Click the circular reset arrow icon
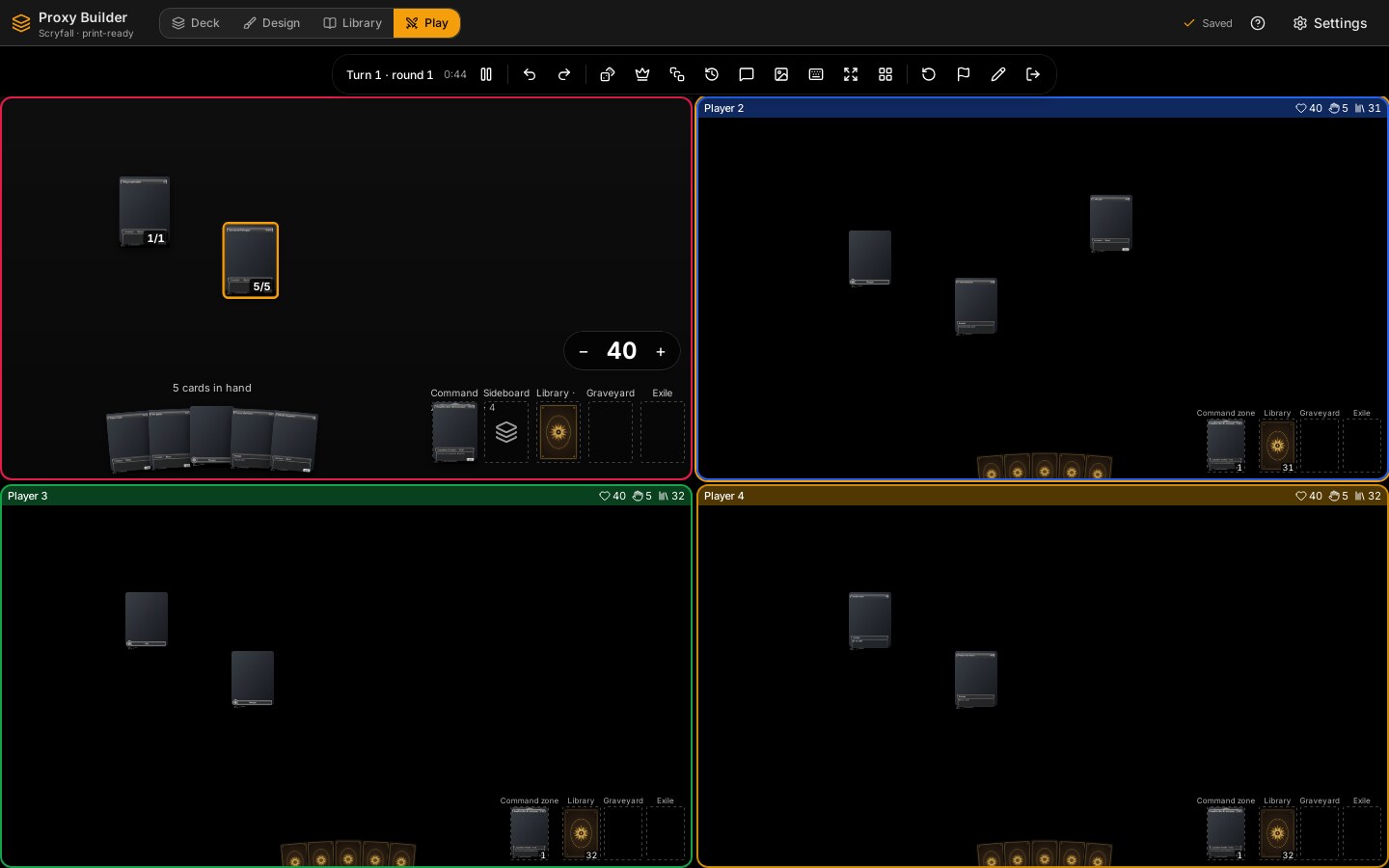 pos(929,74)
